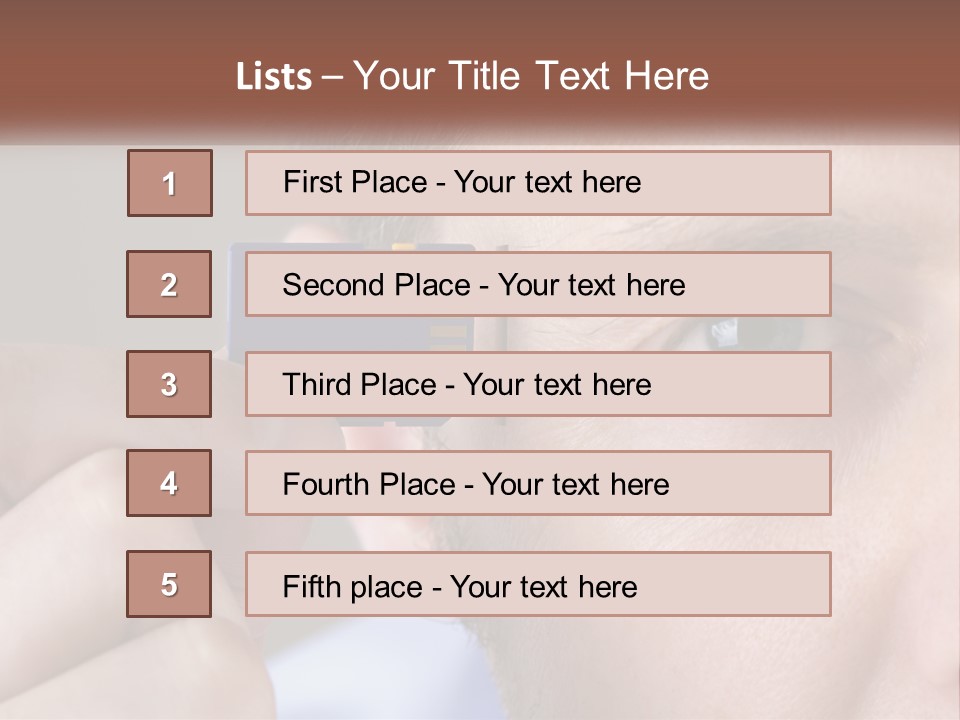The height and width of the screenshot is (720, 960).
Task: Select the number 4 box
Action: [169, 483]
